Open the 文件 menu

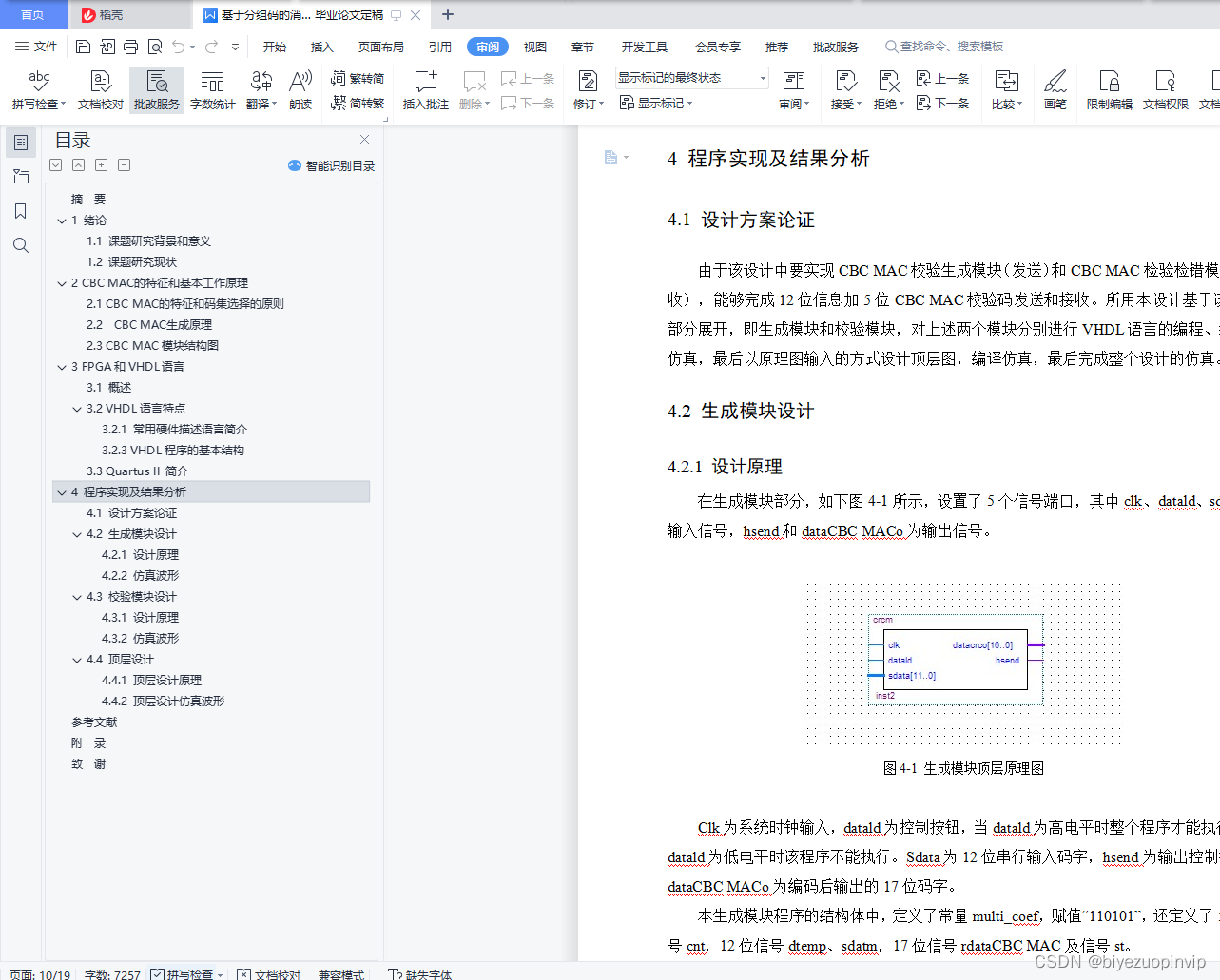[x=36, y=47]
